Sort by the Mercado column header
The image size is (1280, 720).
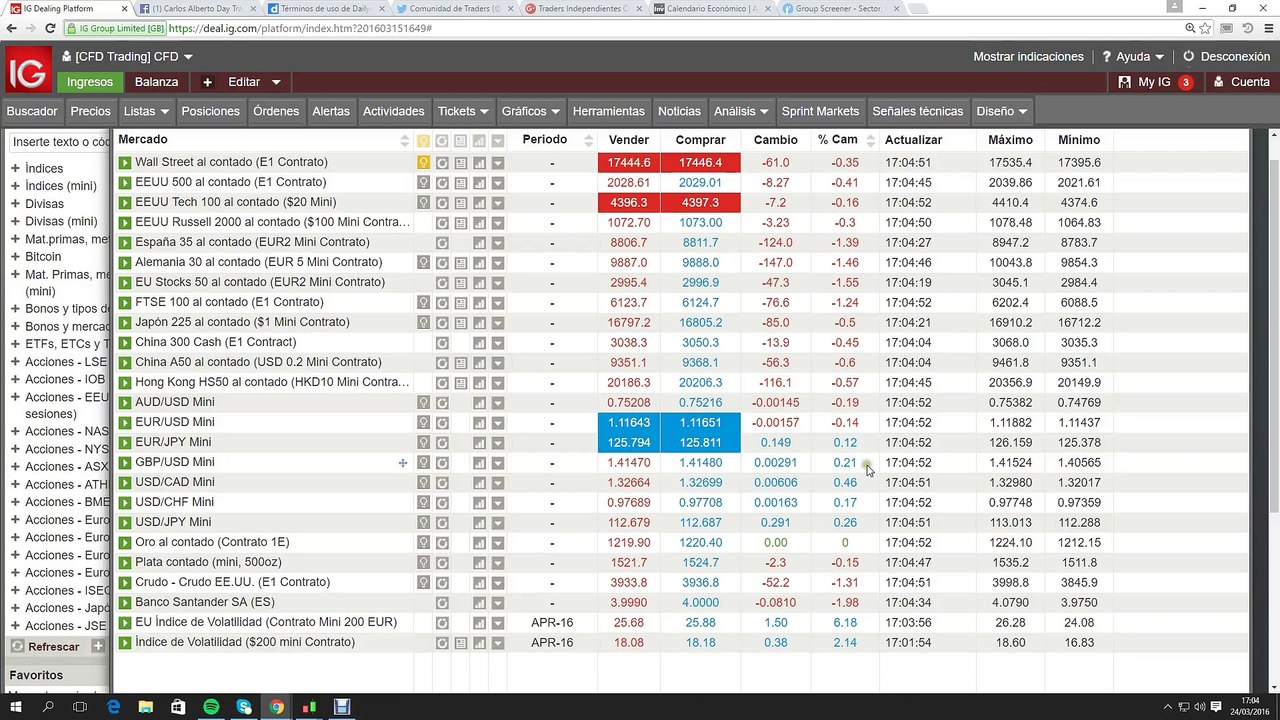click(x=142, y=140)
